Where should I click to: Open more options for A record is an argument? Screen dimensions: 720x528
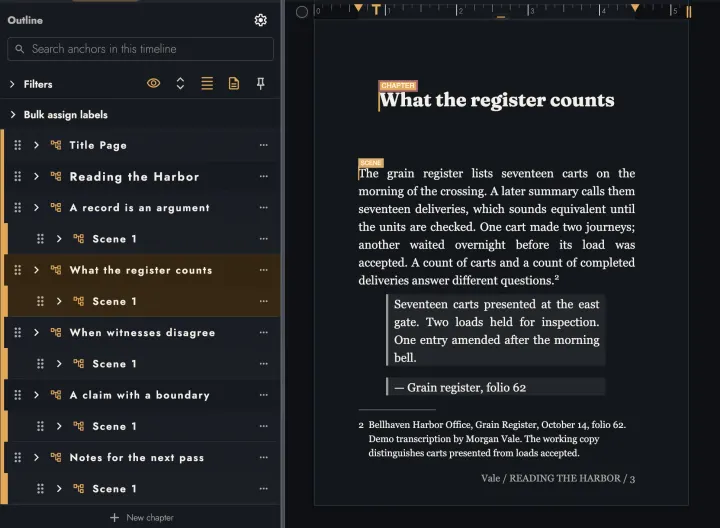click(264, 208)
